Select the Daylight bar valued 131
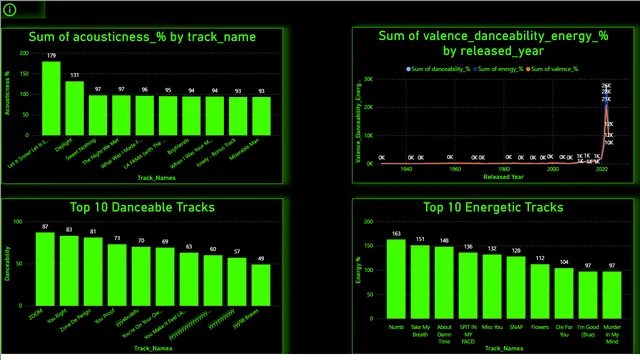The width and height of the screenshot is (640, 360). pos(75,108)
